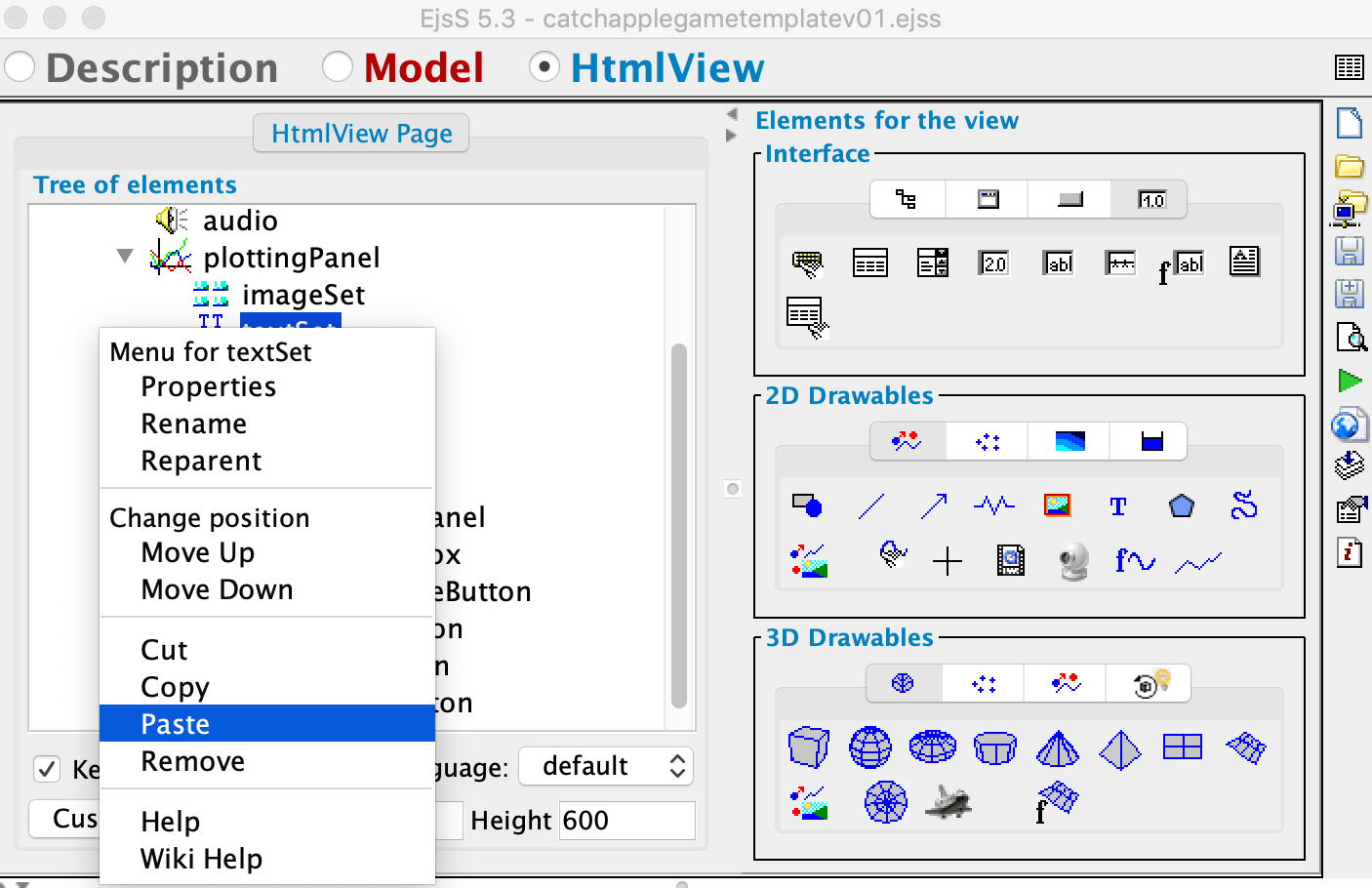Pick the 3D flat plane grid icon
The image size is (1372, 888).
tap(1183, 747)
